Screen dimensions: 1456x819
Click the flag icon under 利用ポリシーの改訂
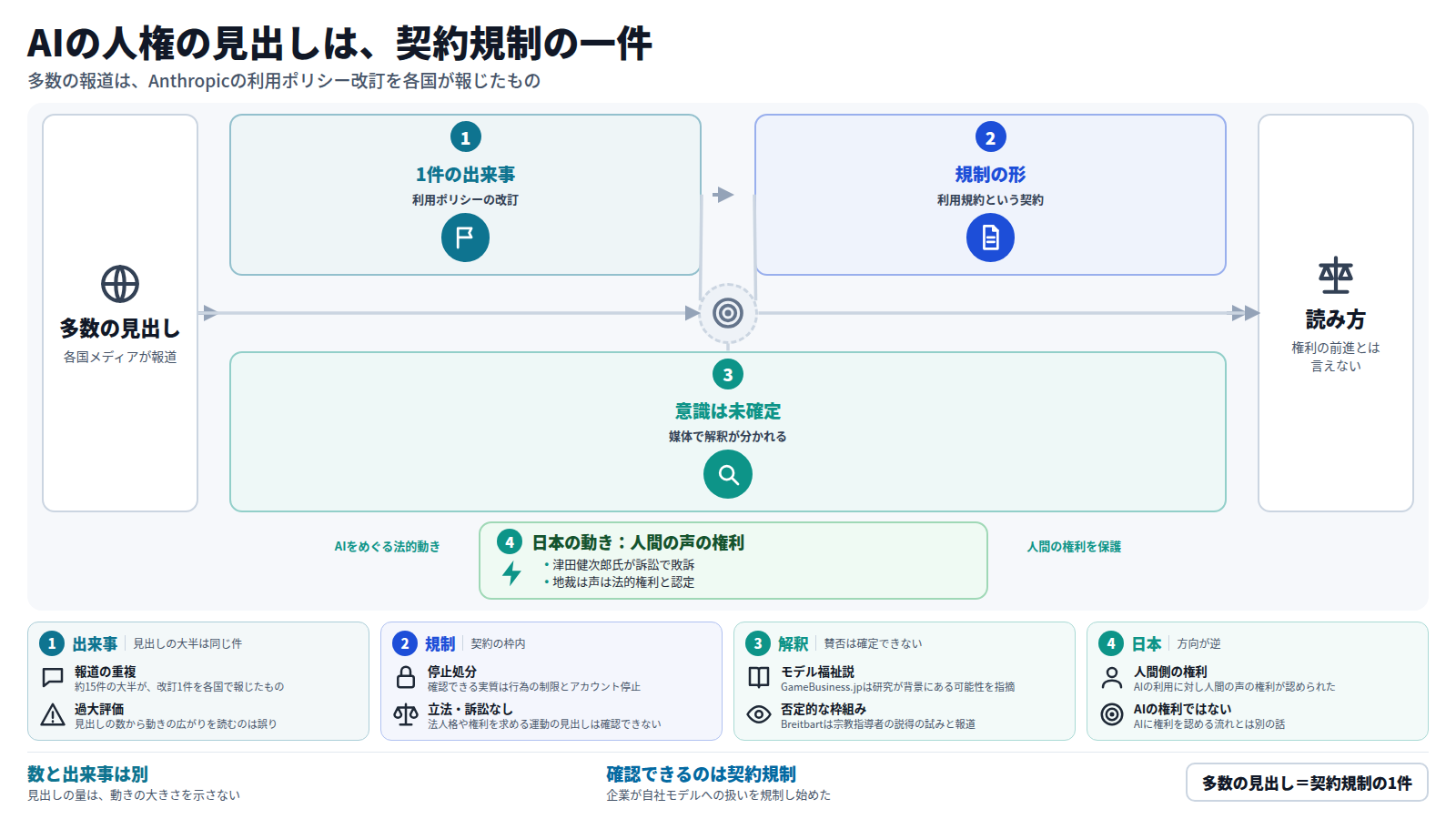coord(465,238)
